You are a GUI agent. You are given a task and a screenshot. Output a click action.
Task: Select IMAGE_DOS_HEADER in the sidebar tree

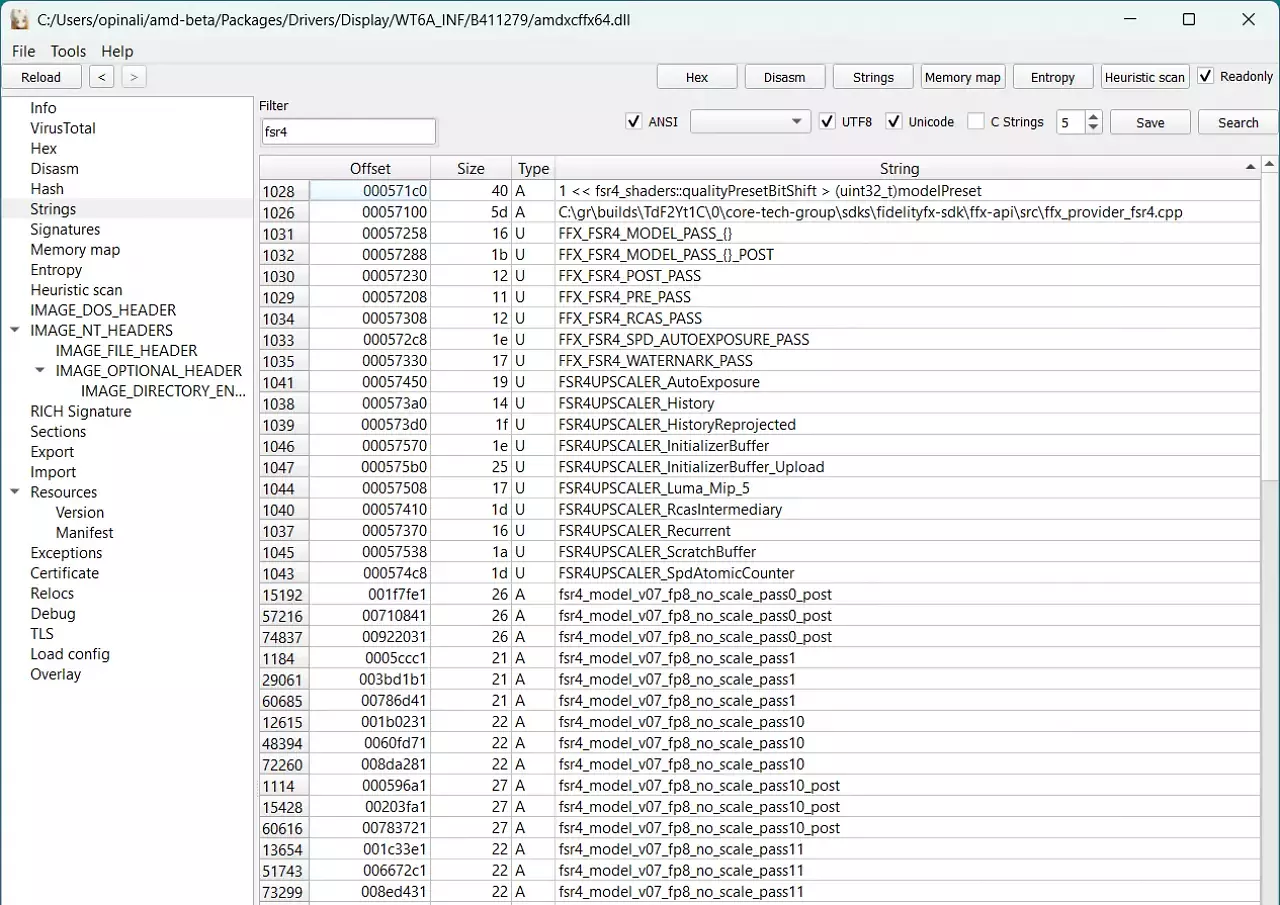(103, 310)
